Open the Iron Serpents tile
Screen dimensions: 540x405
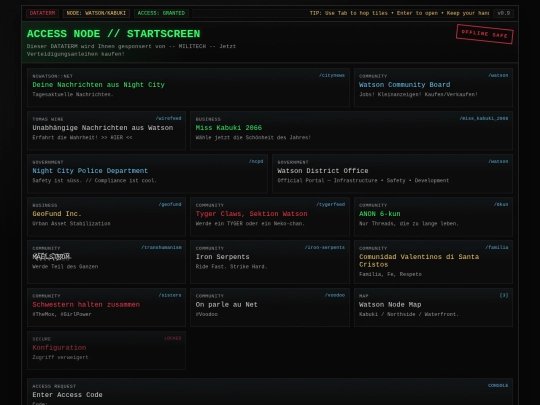click(270, 262)
